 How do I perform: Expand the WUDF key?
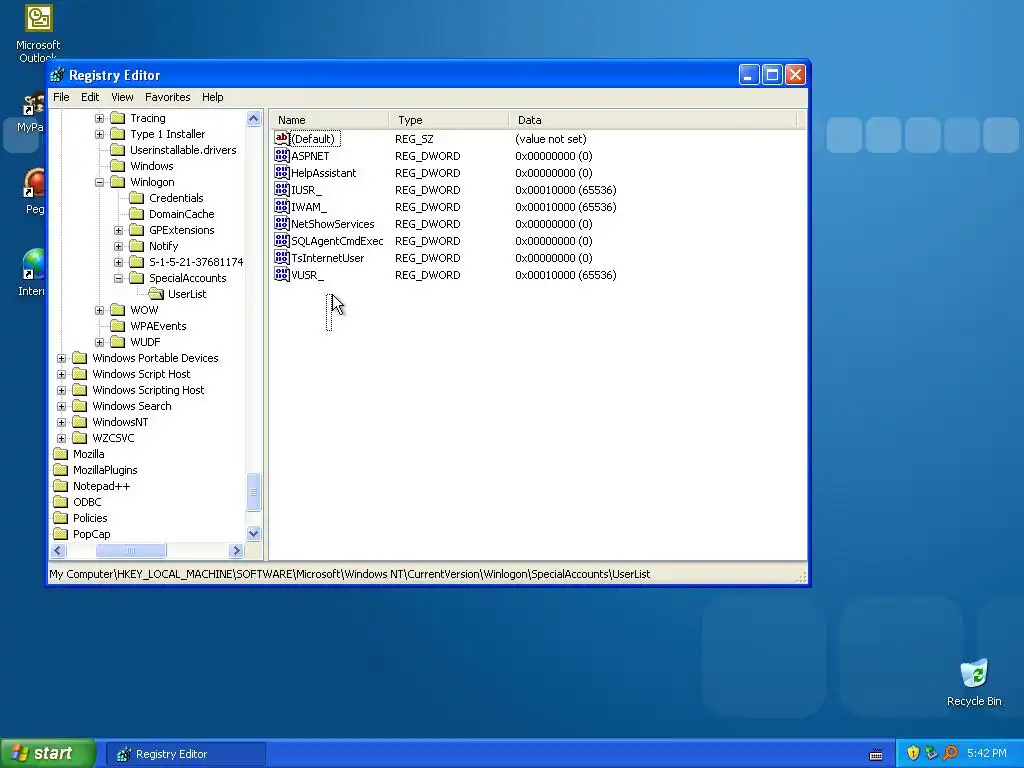pyautogui.click(x=99, y=342)
